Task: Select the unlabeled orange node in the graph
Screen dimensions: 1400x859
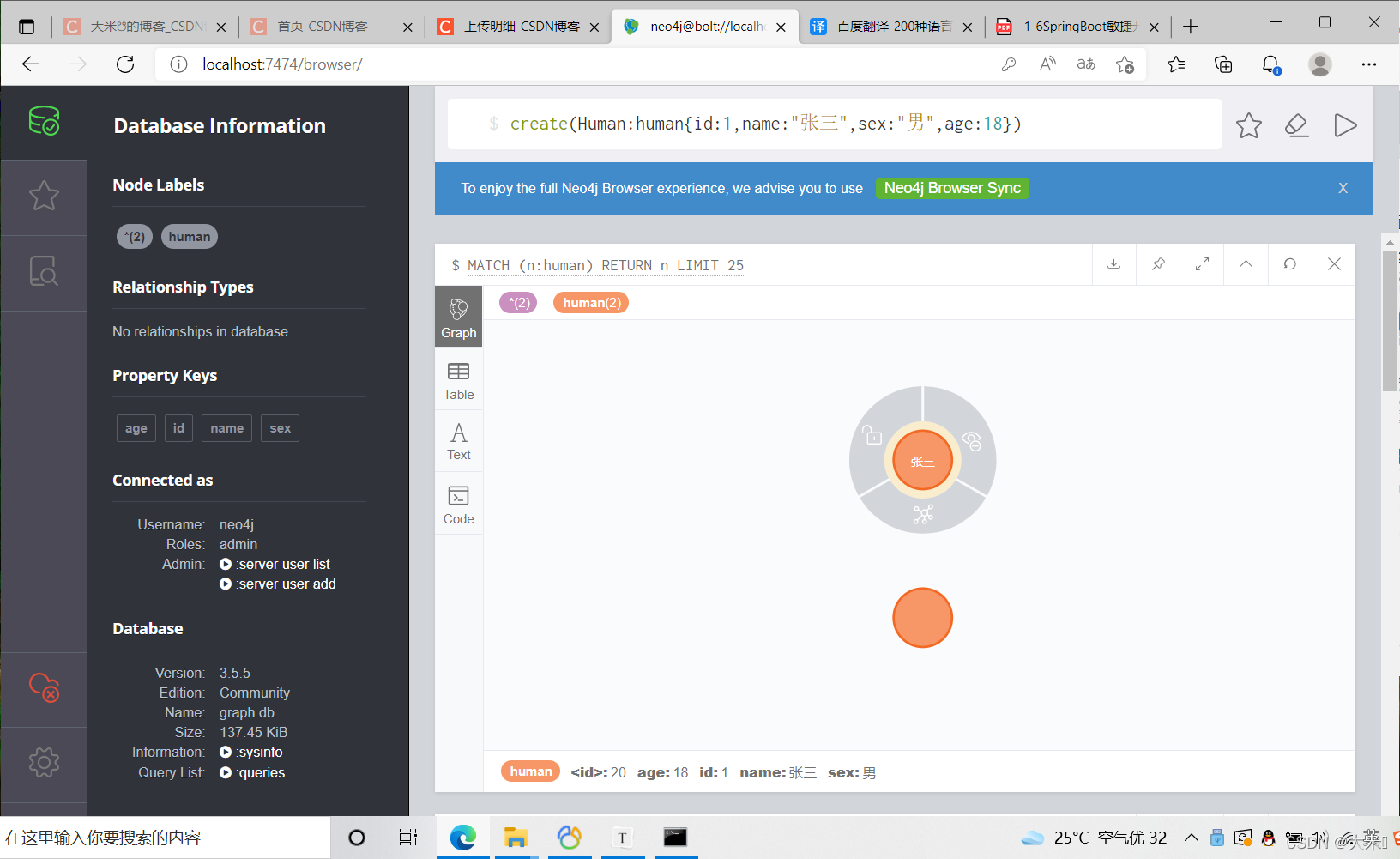Action: click(x=923, y=618)
